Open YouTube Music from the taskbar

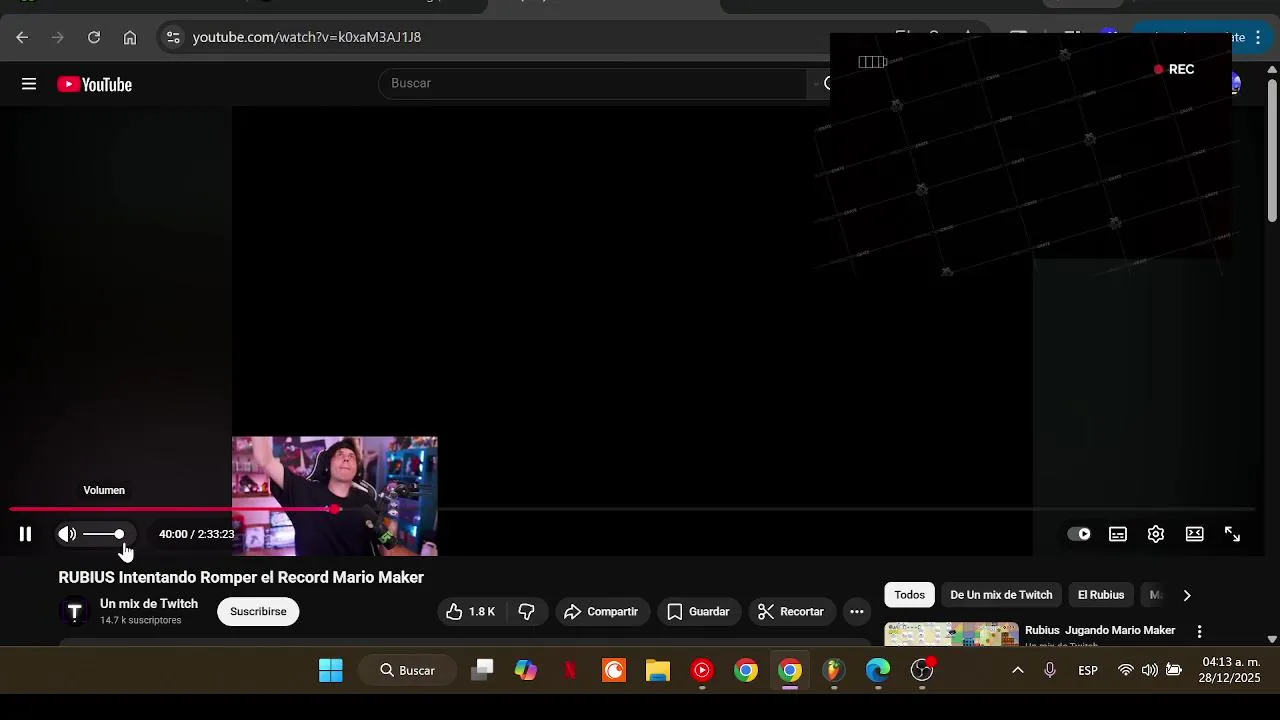click(702, 670)
